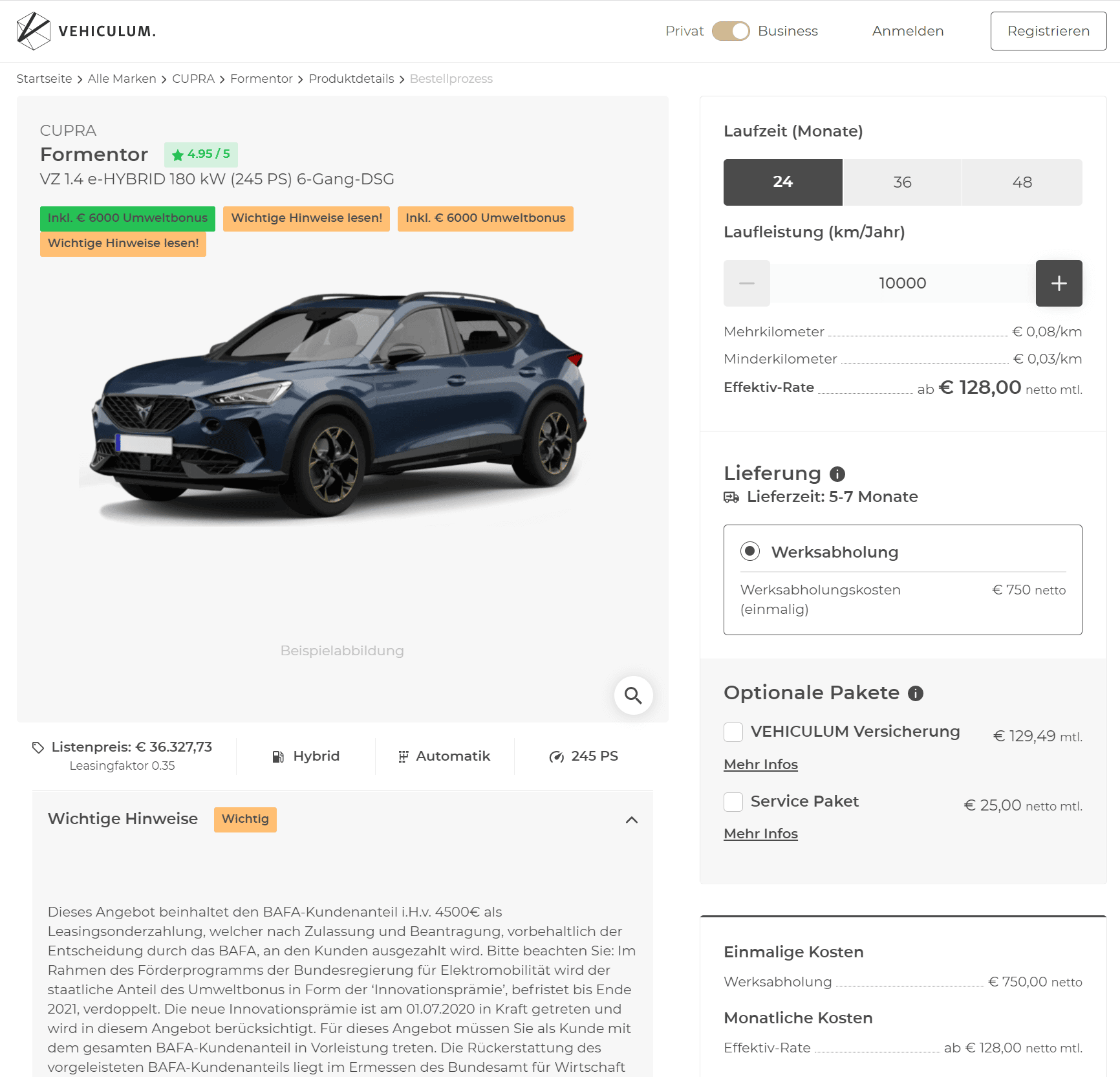
Task: Click the Vehiculum logo icon
Action: (x=33, y=31)
